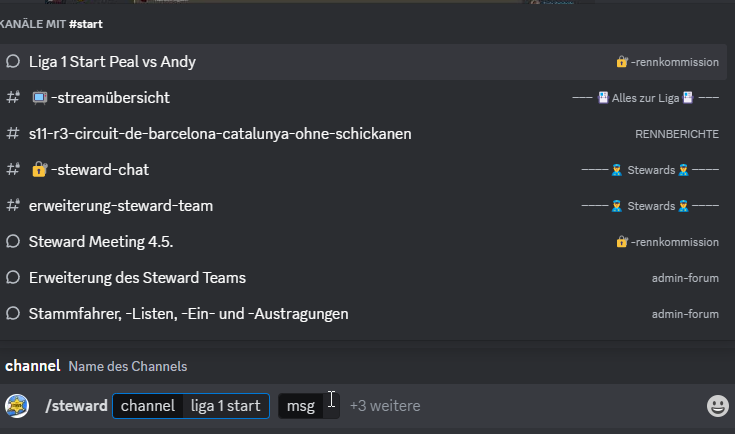Select the Stammfahrer, -Listen thread entry

point(188,314)
